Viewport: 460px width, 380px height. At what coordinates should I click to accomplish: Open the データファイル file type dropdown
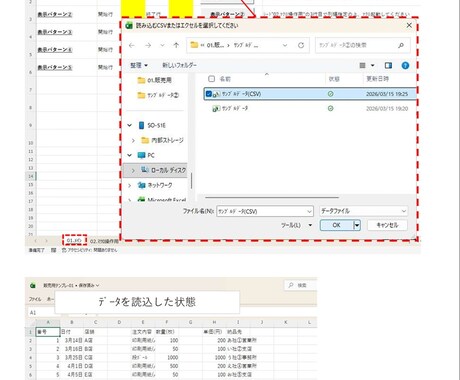363,211
